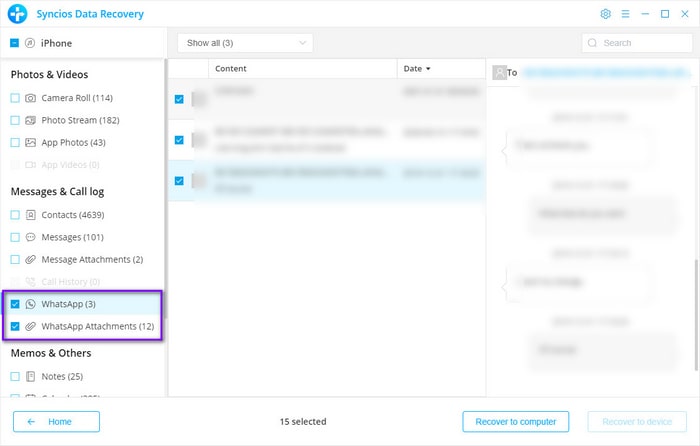
Task: Collapse the iPhone device tree checkbox
Action: point(15,43)
